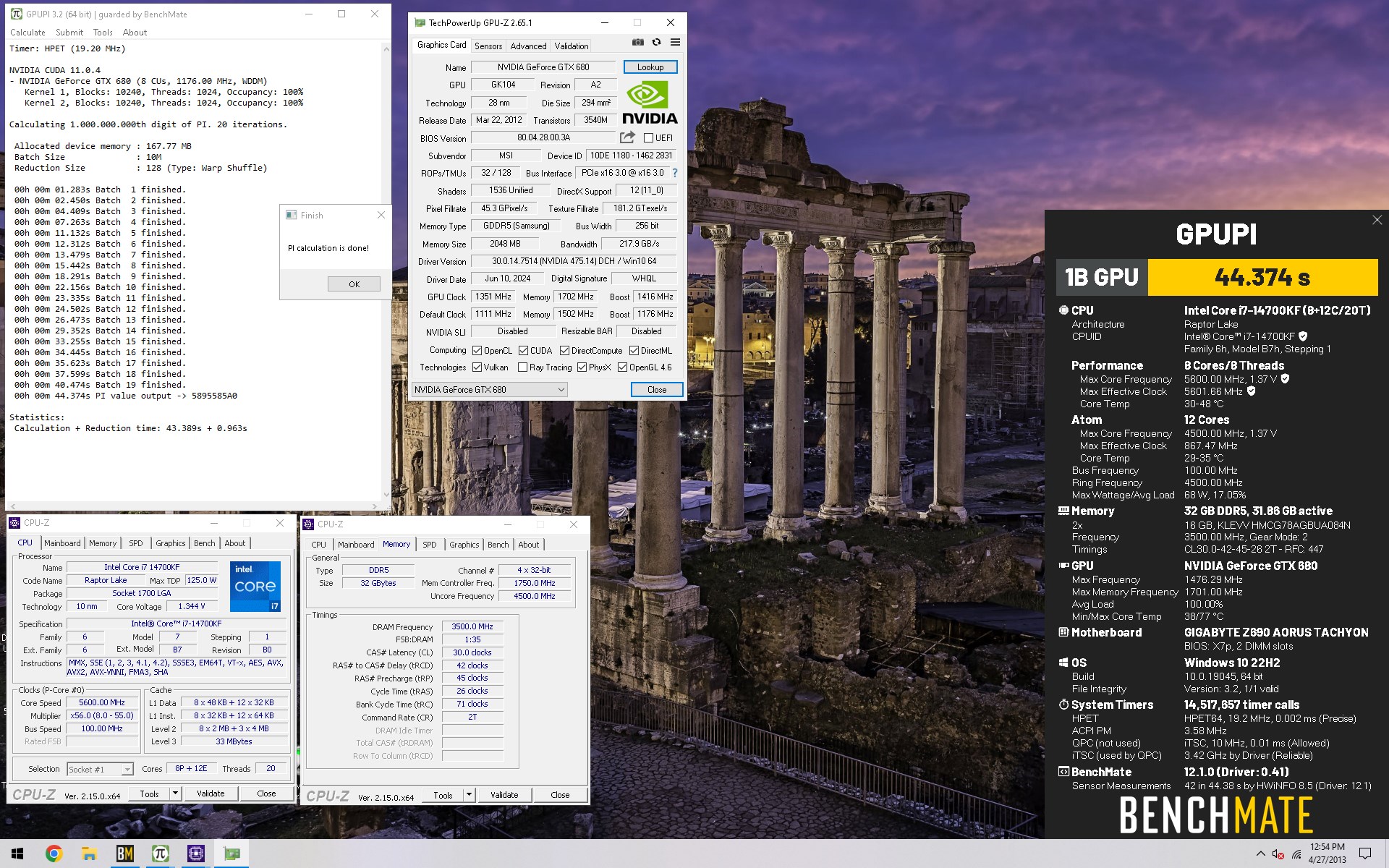Open the GPU selection dropdown in GPU-Z
This screenshot has width=1389, height=868.
coord(489,389)
